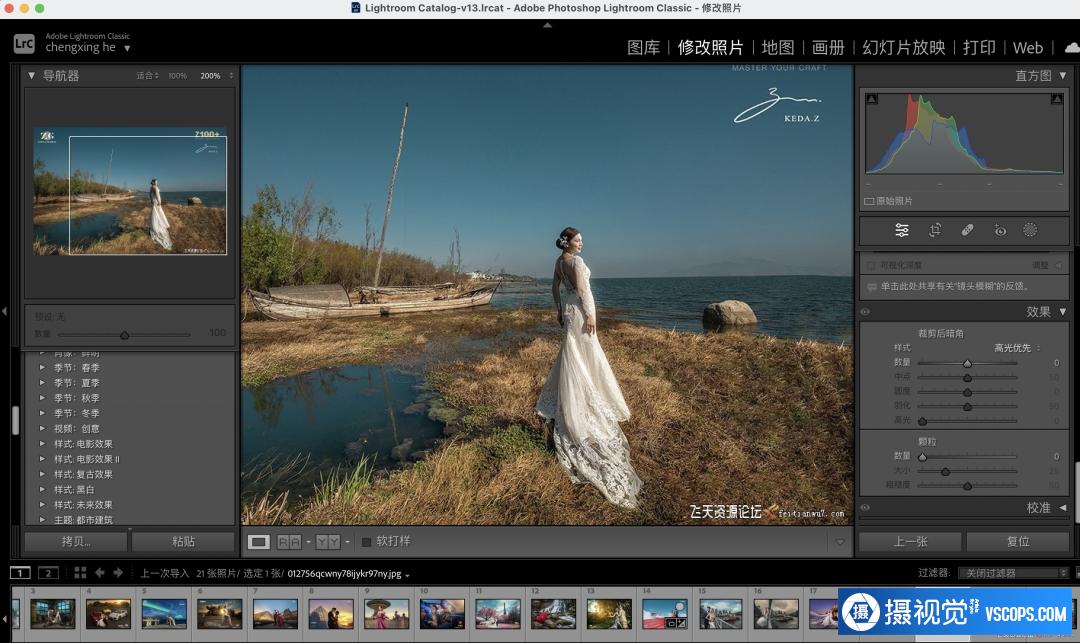Go forward using filmstrip right arrow
The height and width of the screenshot is (643, 1080).
tap(118, 573)
